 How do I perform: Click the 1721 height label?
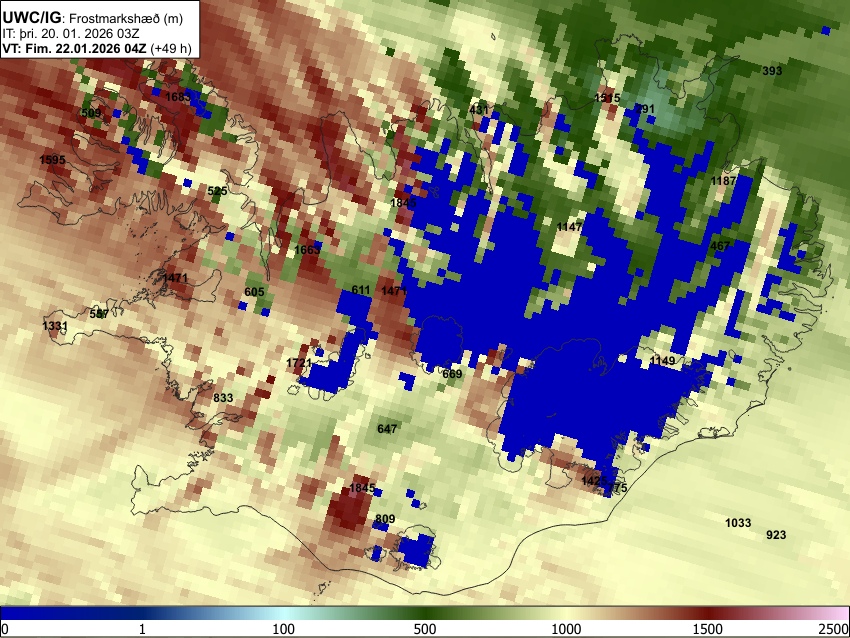pos(299,363)
